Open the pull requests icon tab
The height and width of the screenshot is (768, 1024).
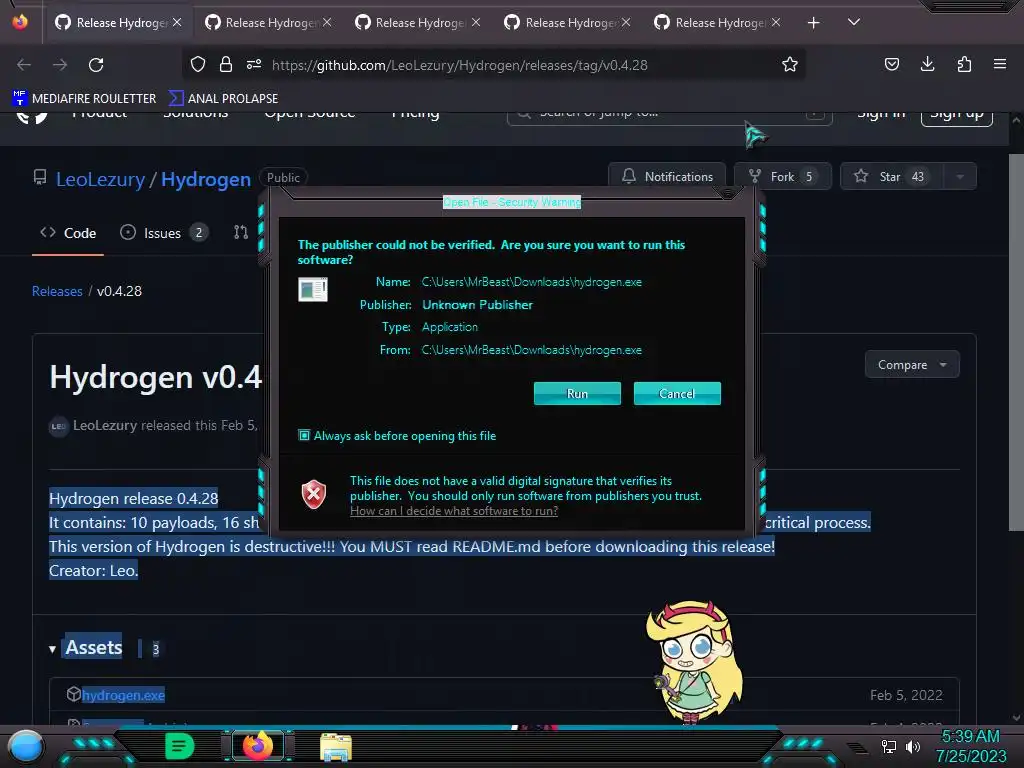click(x=241, y=232)
